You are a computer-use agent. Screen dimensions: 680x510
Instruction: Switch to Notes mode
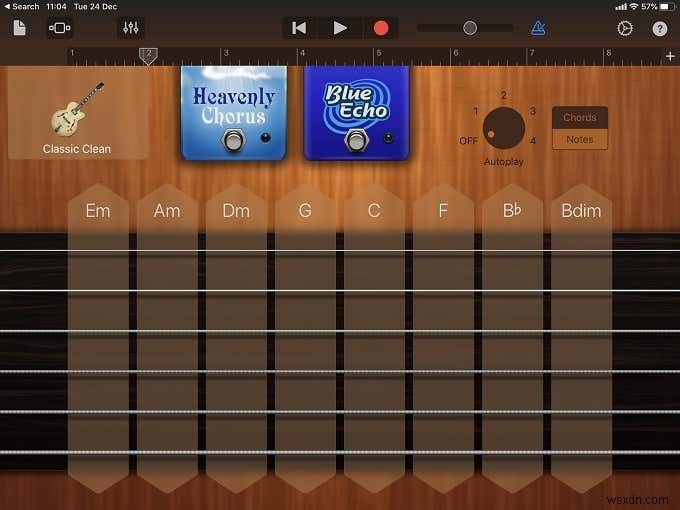[580, 139]
